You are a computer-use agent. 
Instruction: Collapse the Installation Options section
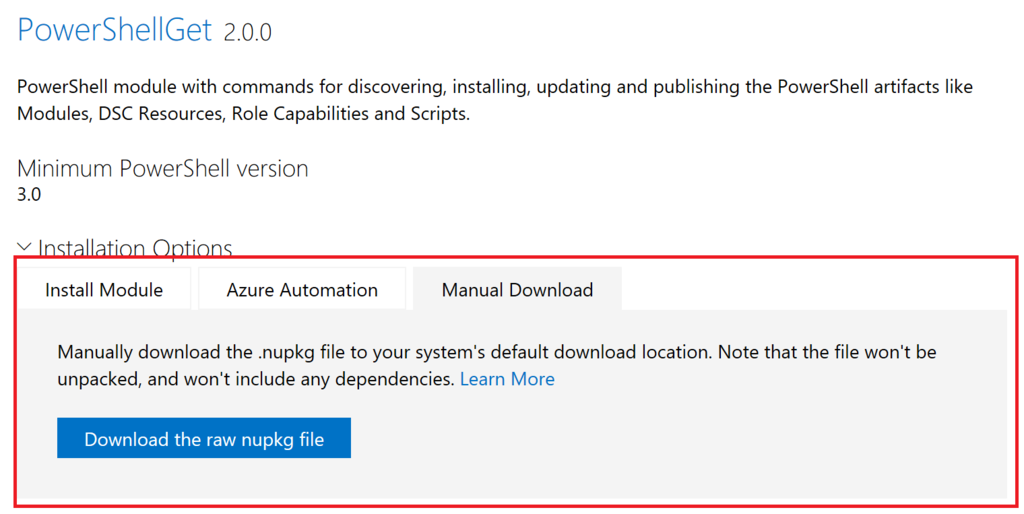125,248
